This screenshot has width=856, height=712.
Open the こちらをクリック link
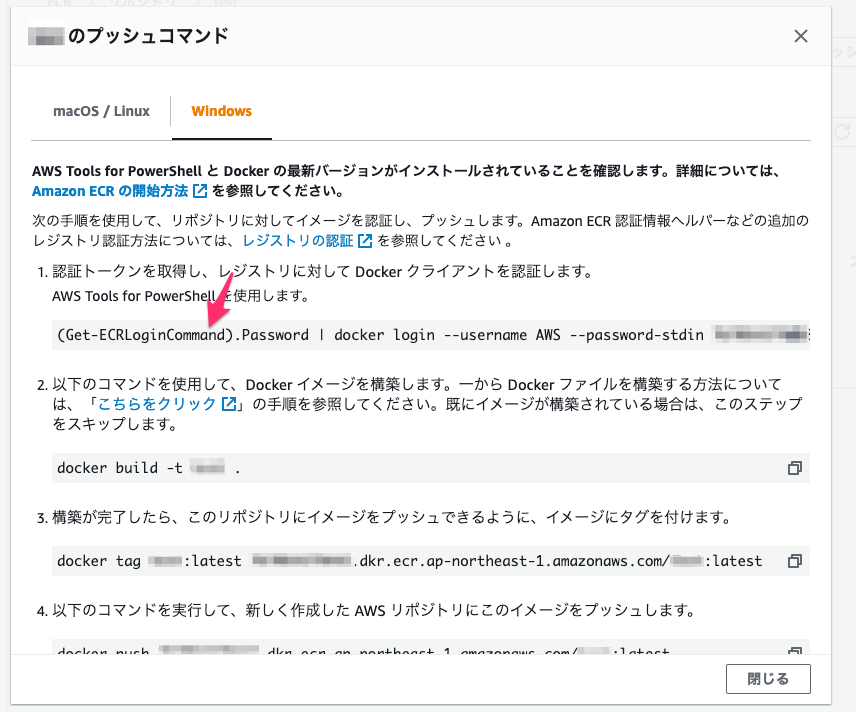(167, 404)
